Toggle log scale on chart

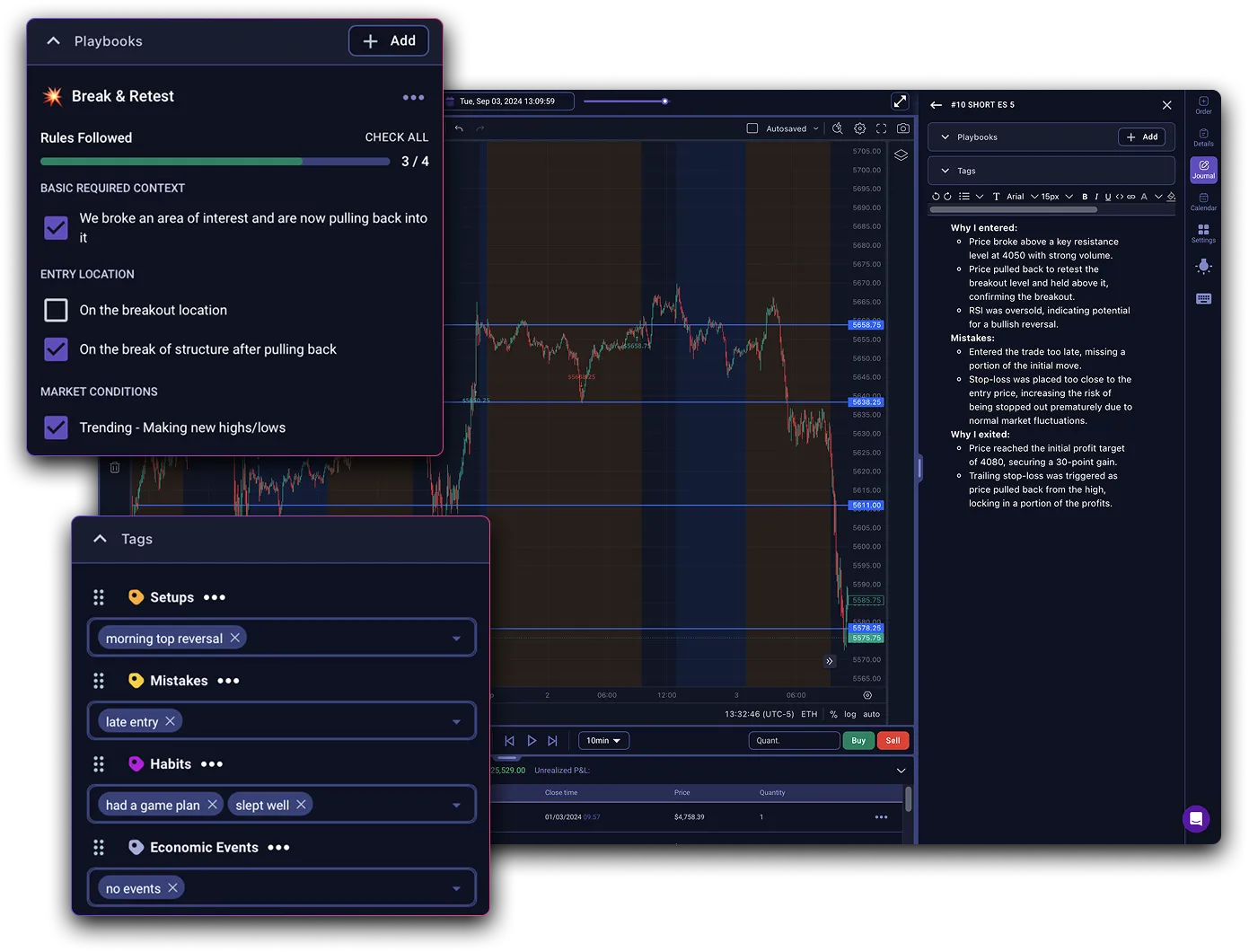[849, 715]
